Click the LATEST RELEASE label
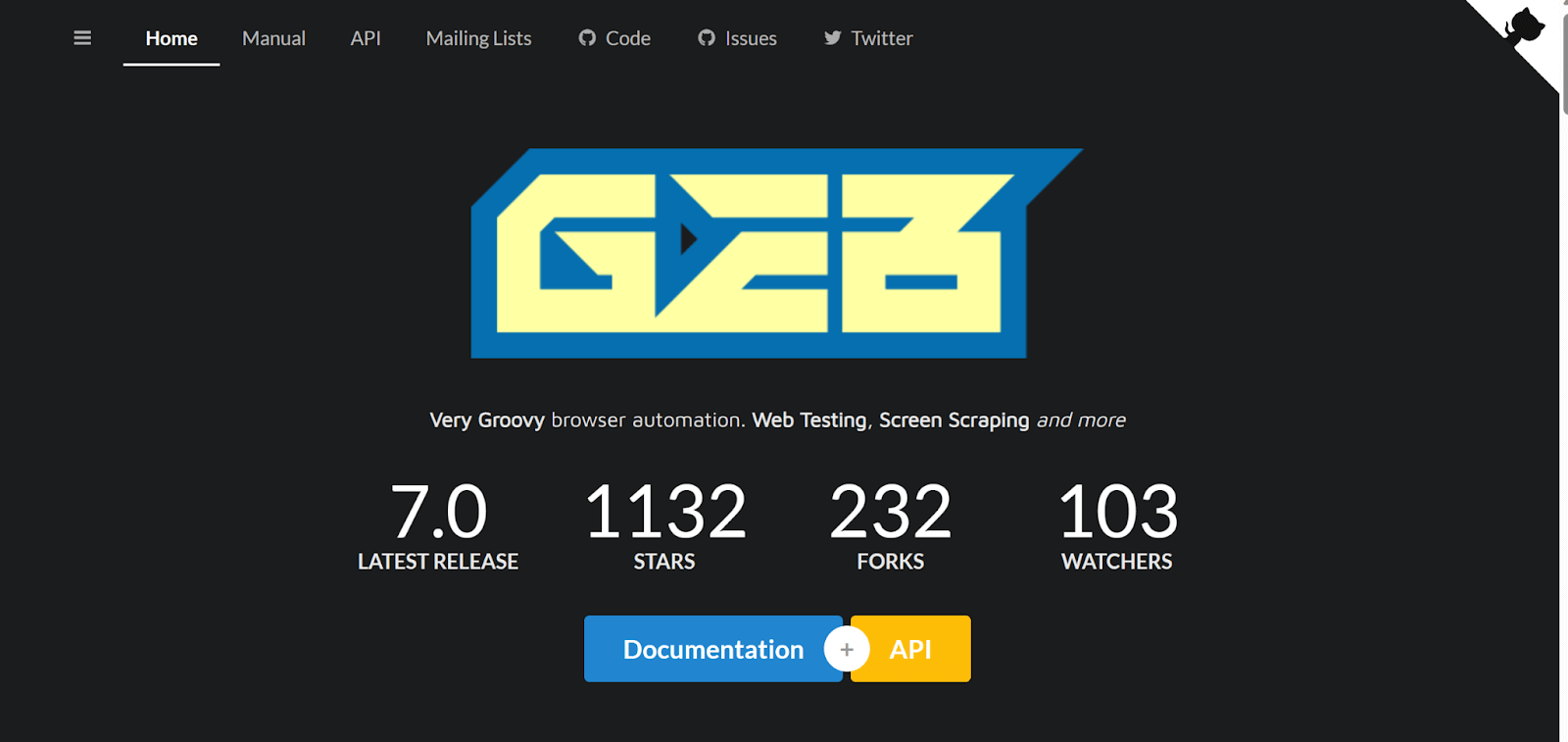The width and height of the screenshot is (1568, 742). click(438, 562)
